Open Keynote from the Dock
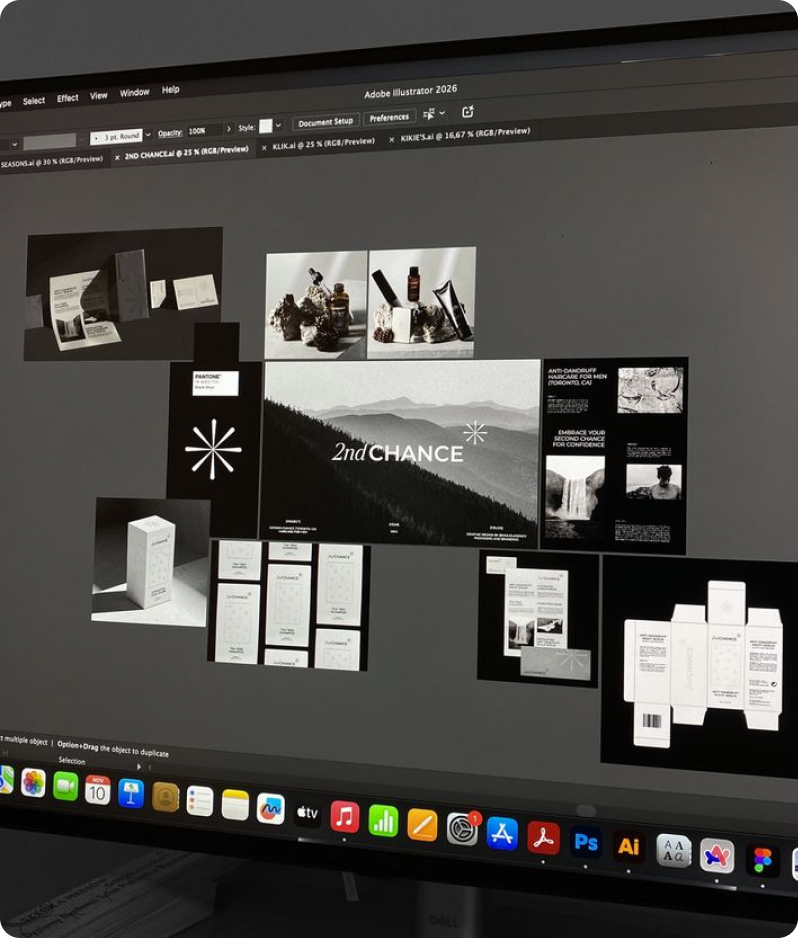The image size is (798, 938). click(131, 794)
